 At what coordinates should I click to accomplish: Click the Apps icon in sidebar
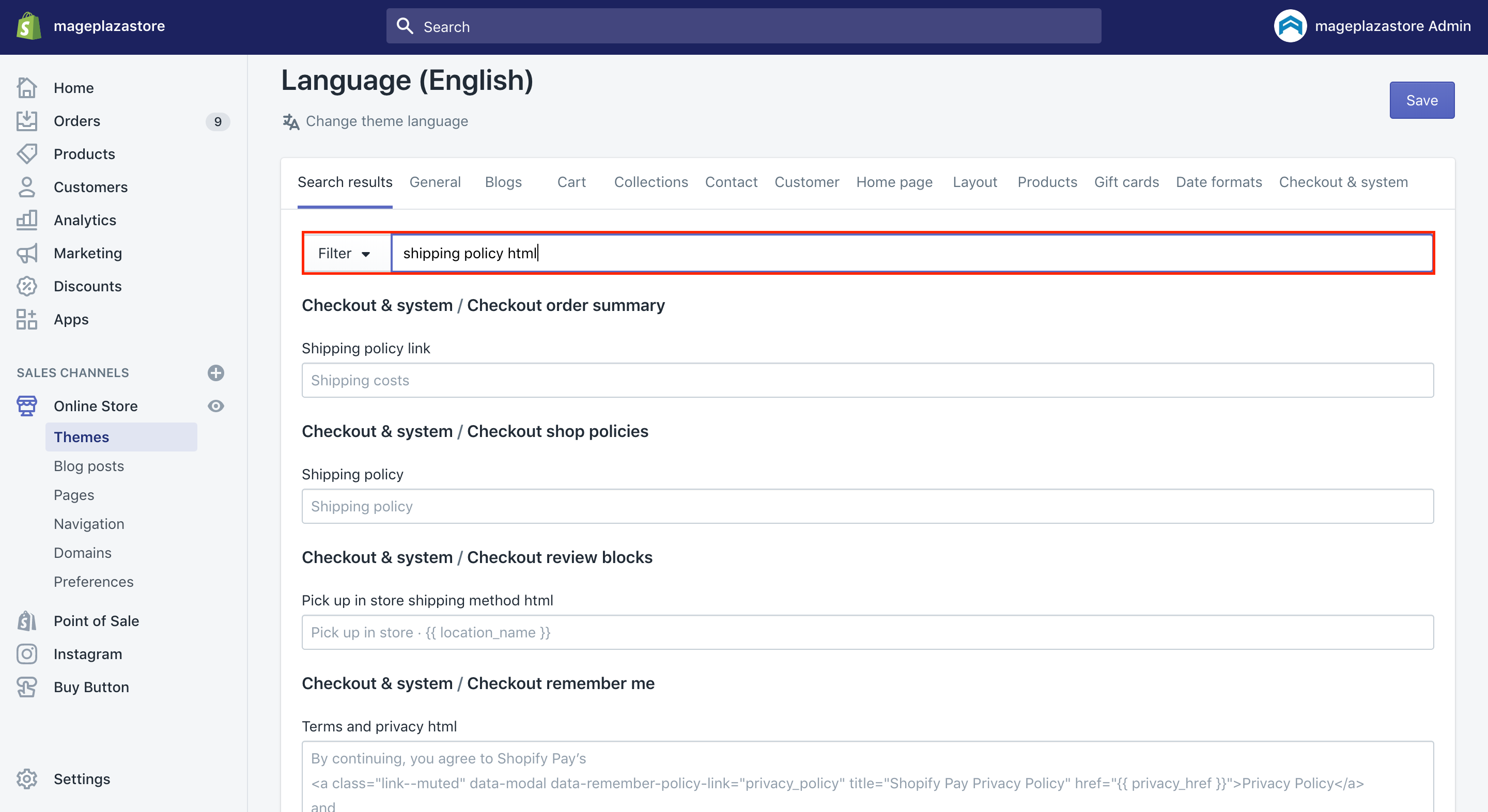click(x=27, y=319)
